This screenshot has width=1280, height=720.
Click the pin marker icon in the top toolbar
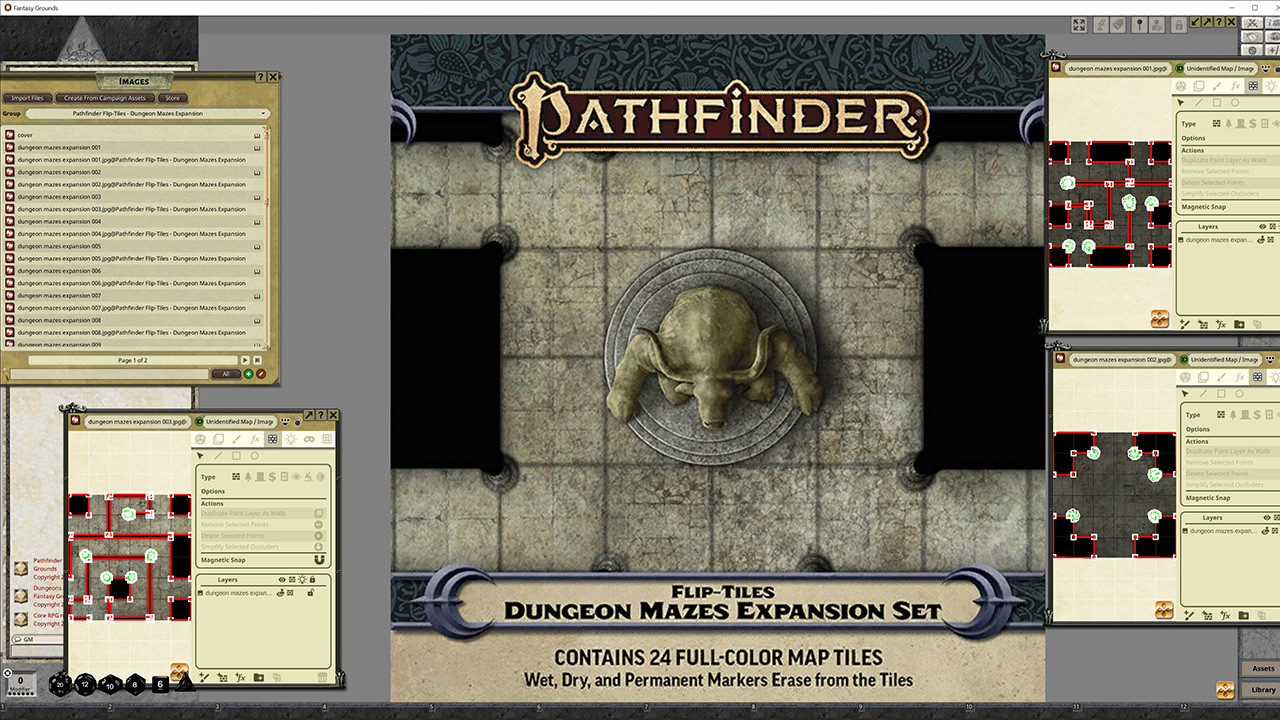coord(1140,24)
